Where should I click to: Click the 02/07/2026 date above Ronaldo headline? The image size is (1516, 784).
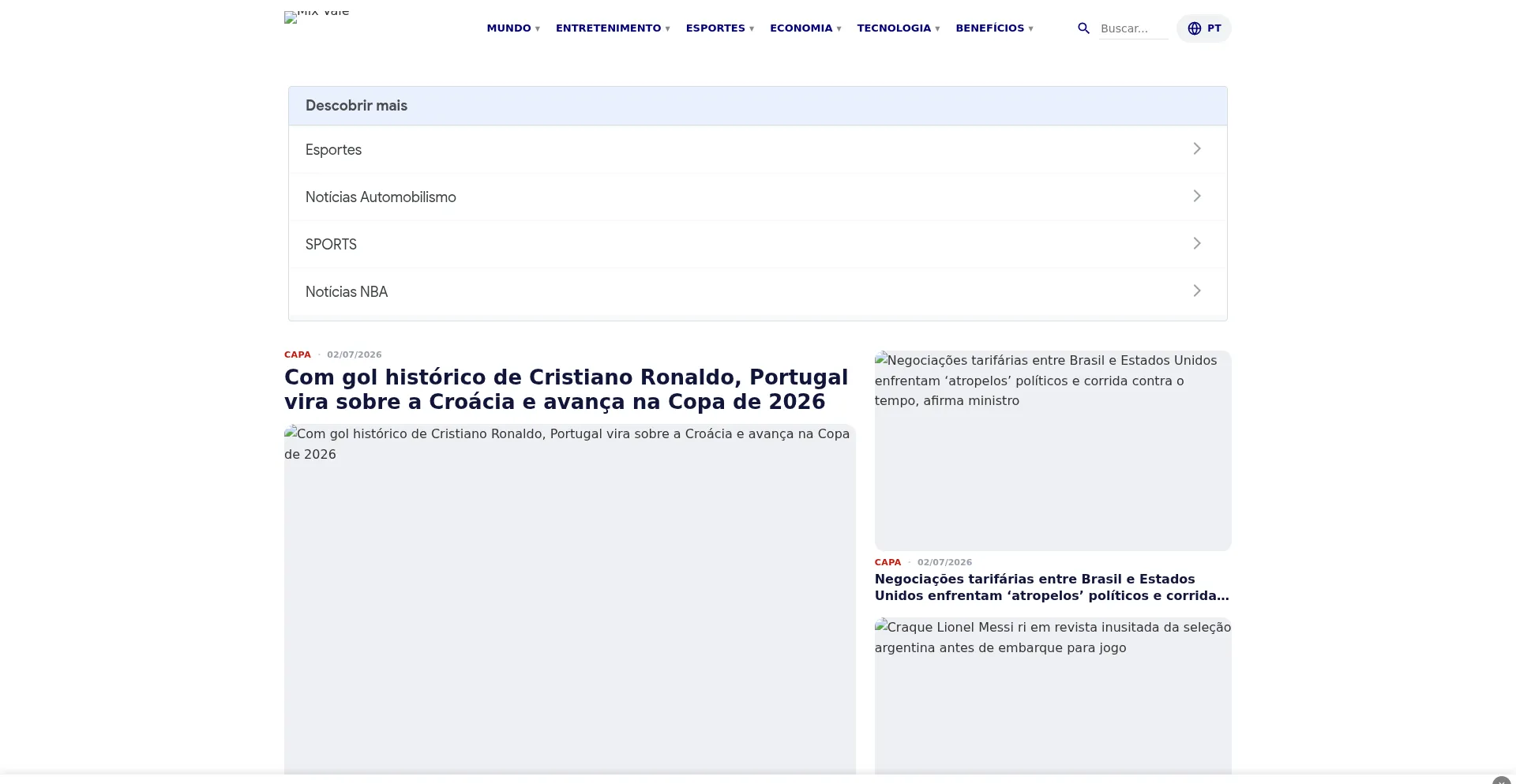355,354
